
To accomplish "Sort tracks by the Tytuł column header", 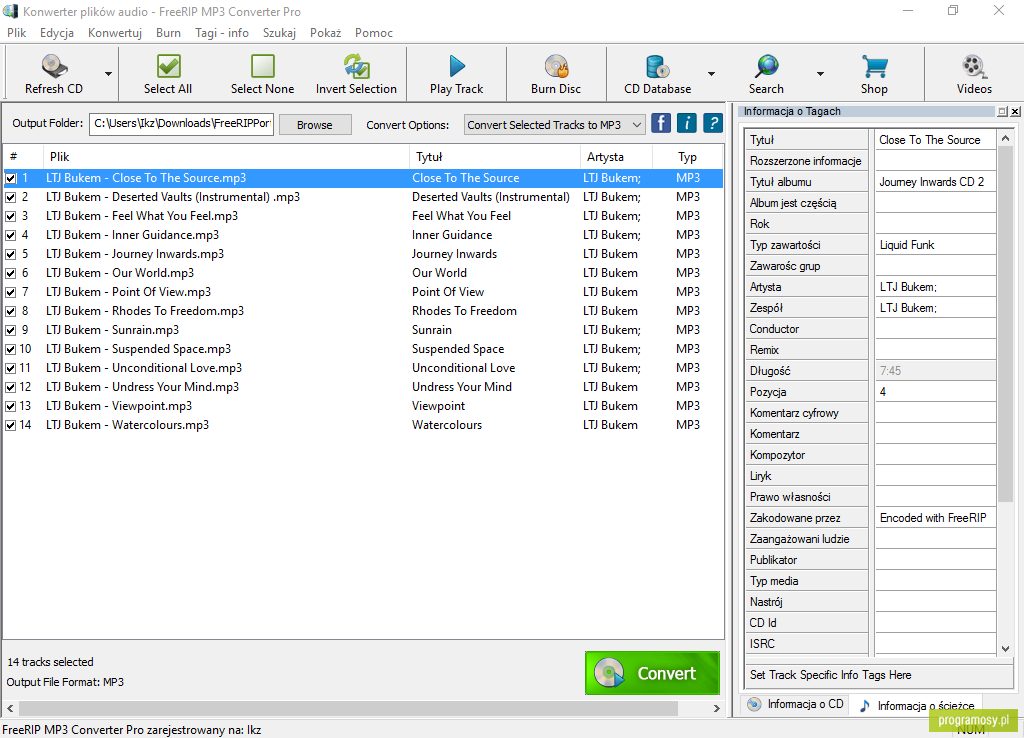I will click(x=494, y=157).
